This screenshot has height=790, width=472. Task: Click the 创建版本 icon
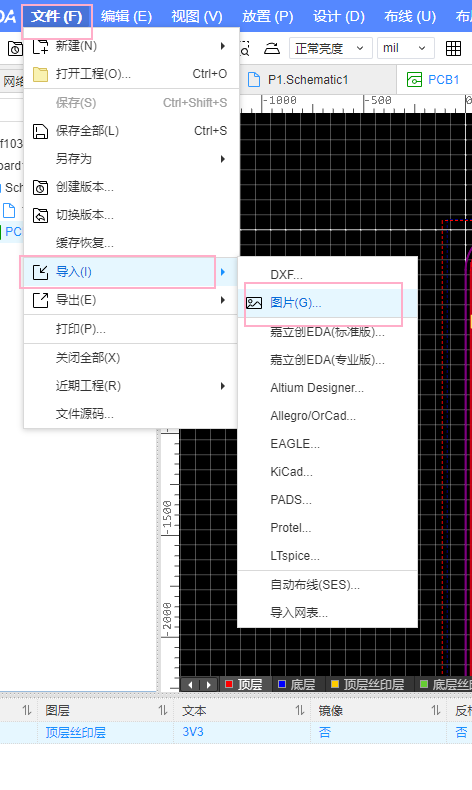pos(40,187)
